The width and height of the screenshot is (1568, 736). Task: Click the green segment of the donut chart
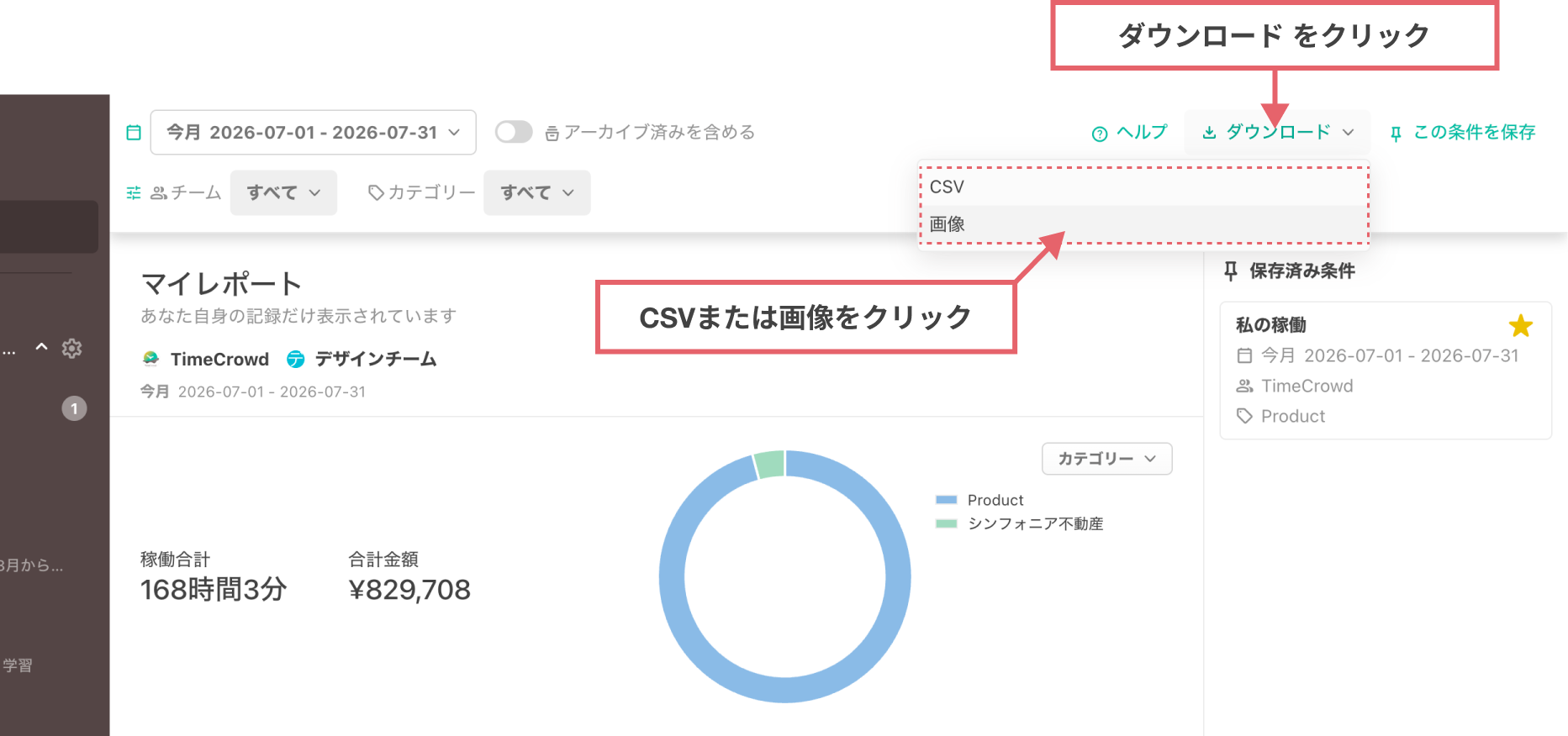pyautogui.click(x=769, y=465)
